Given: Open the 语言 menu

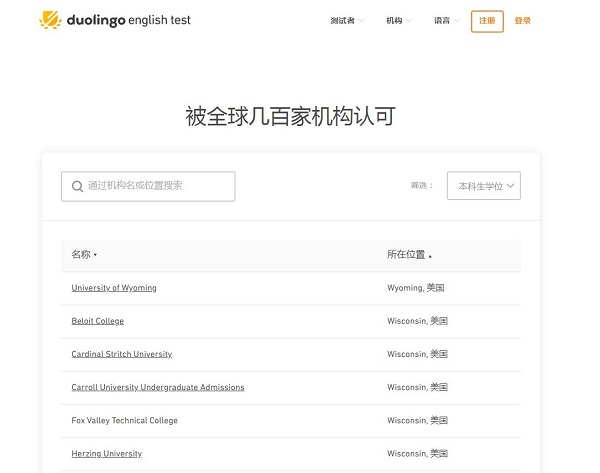Looking at the screenshot, I should click(446, 21).
